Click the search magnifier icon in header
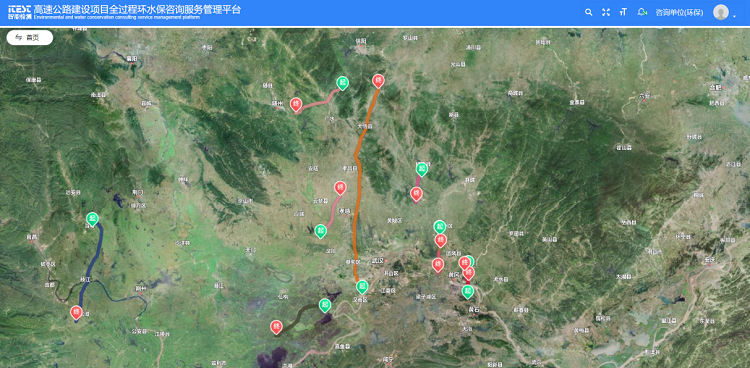This screenshot has width=750, height=368. pos(588,12)
